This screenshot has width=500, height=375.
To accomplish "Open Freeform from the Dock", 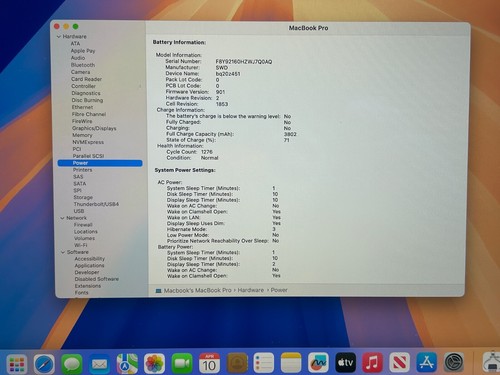I will pyautogui.click(x=318, y=363).
